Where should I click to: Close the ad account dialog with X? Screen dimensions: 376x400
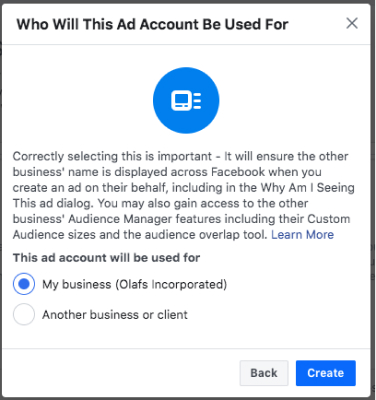tap(352, 24)
